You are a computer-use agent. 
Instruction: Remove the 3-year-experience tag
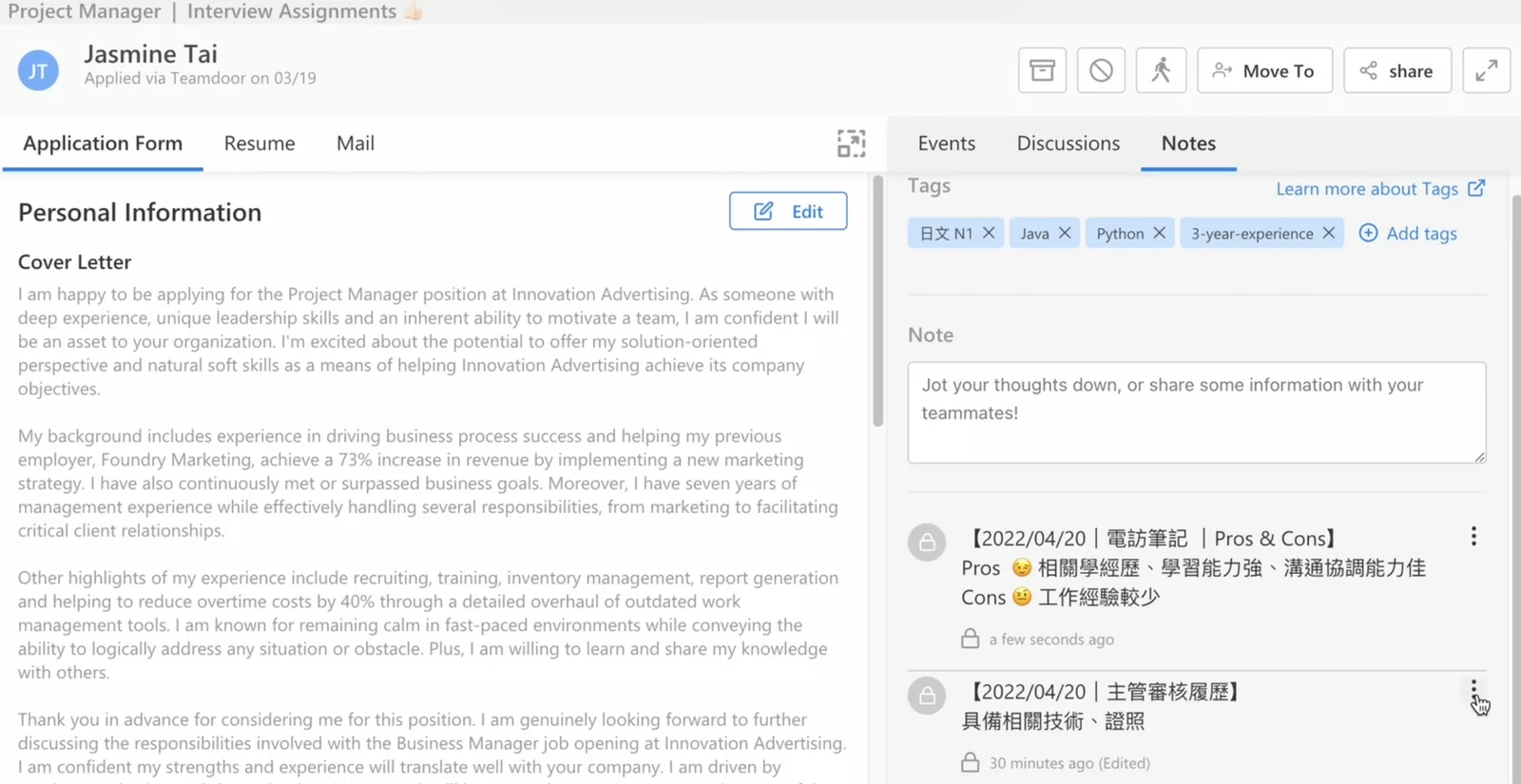click(1328, 233)
